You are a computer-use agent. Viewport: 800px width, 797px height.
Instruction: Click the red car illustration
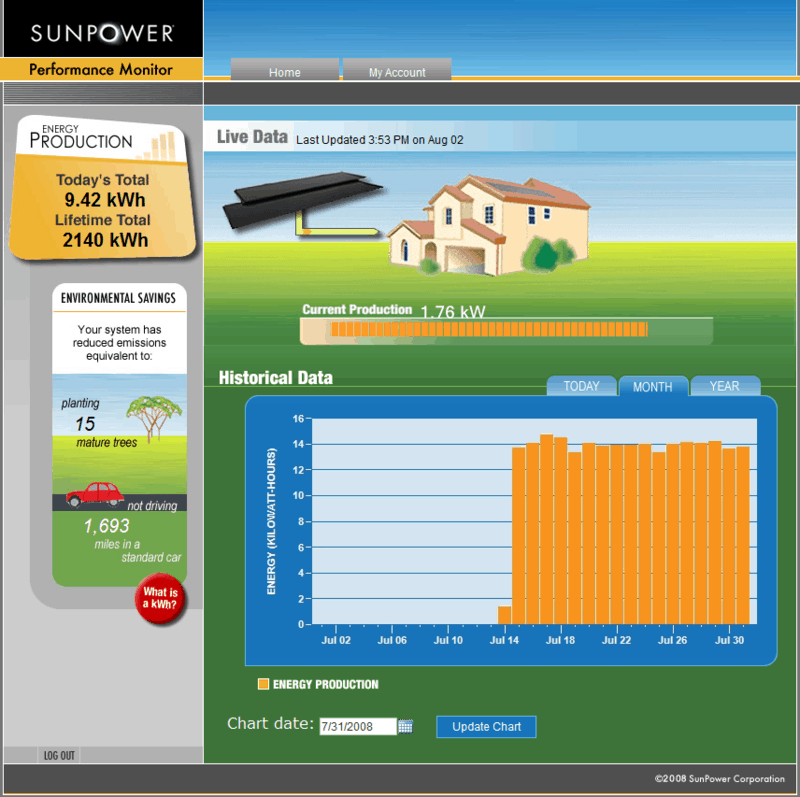[95, 494]
